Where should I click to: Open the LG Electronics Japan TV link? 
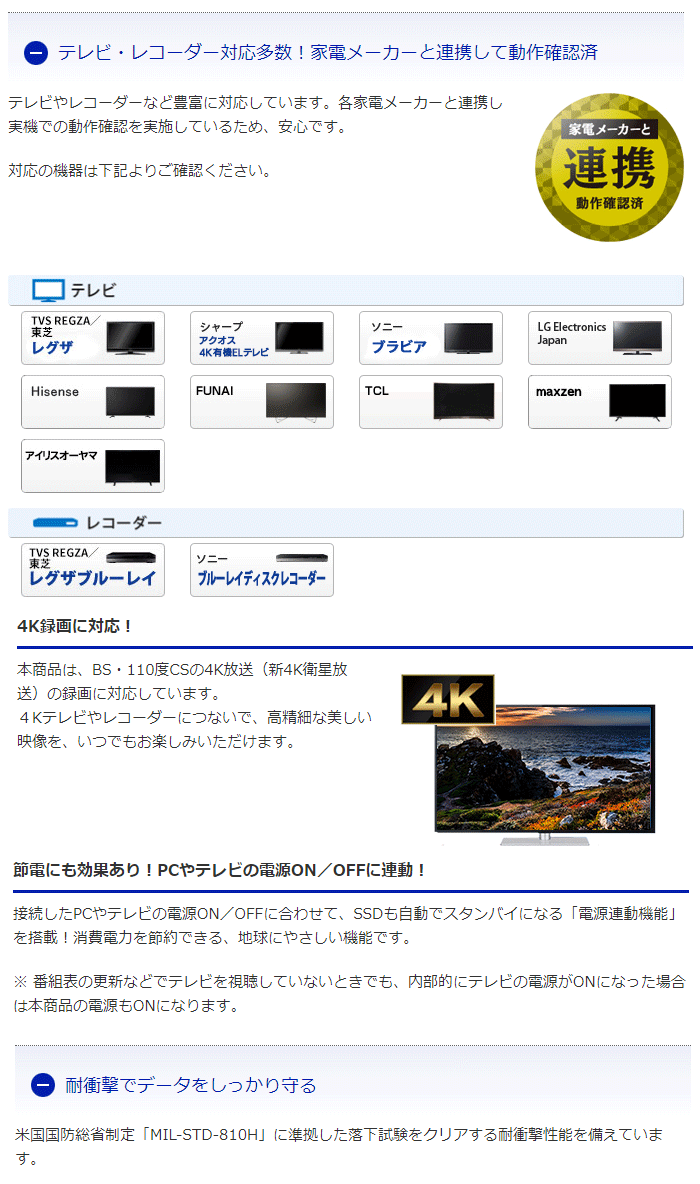pyautogui.click(x=600, y=338)
